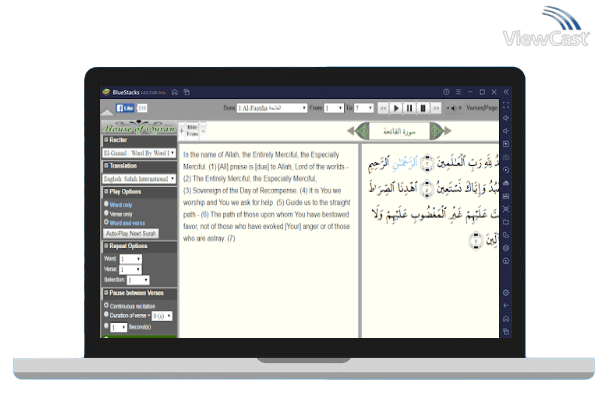
Task: Play the recitation
Action: click(396, 108)
